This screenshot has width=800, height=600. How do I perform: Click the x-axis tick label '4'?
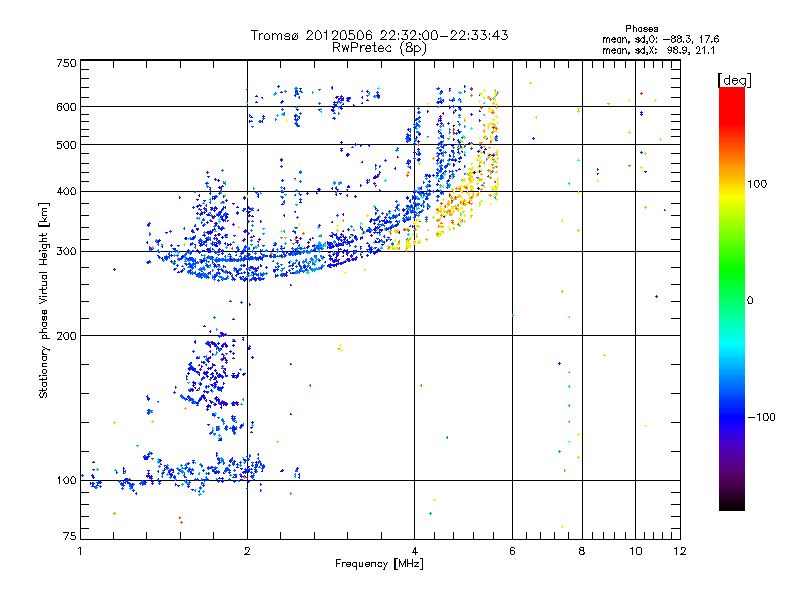pos(414,551)
